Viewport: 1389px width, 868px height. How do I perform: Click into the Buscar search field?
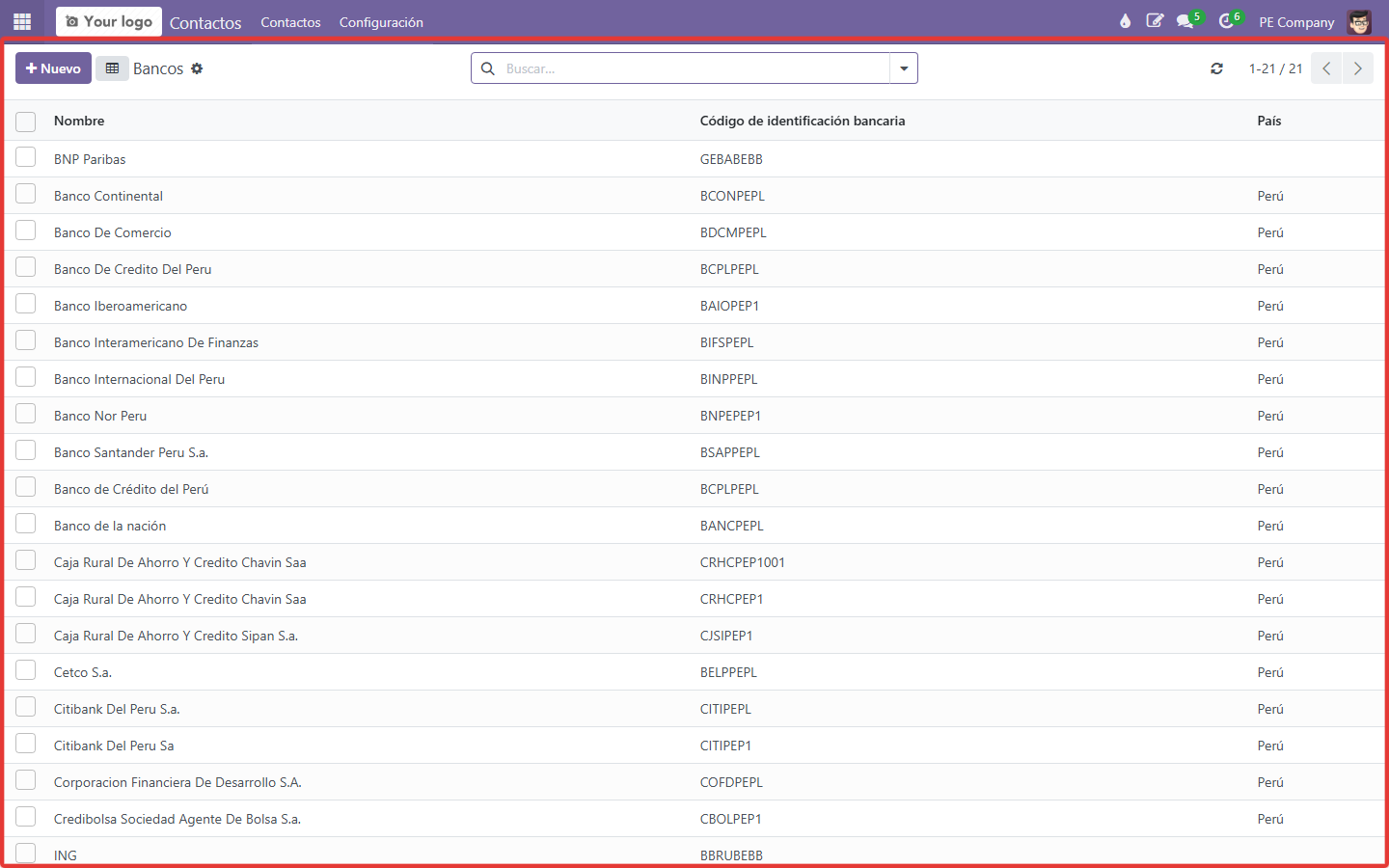tap(694, 68)
